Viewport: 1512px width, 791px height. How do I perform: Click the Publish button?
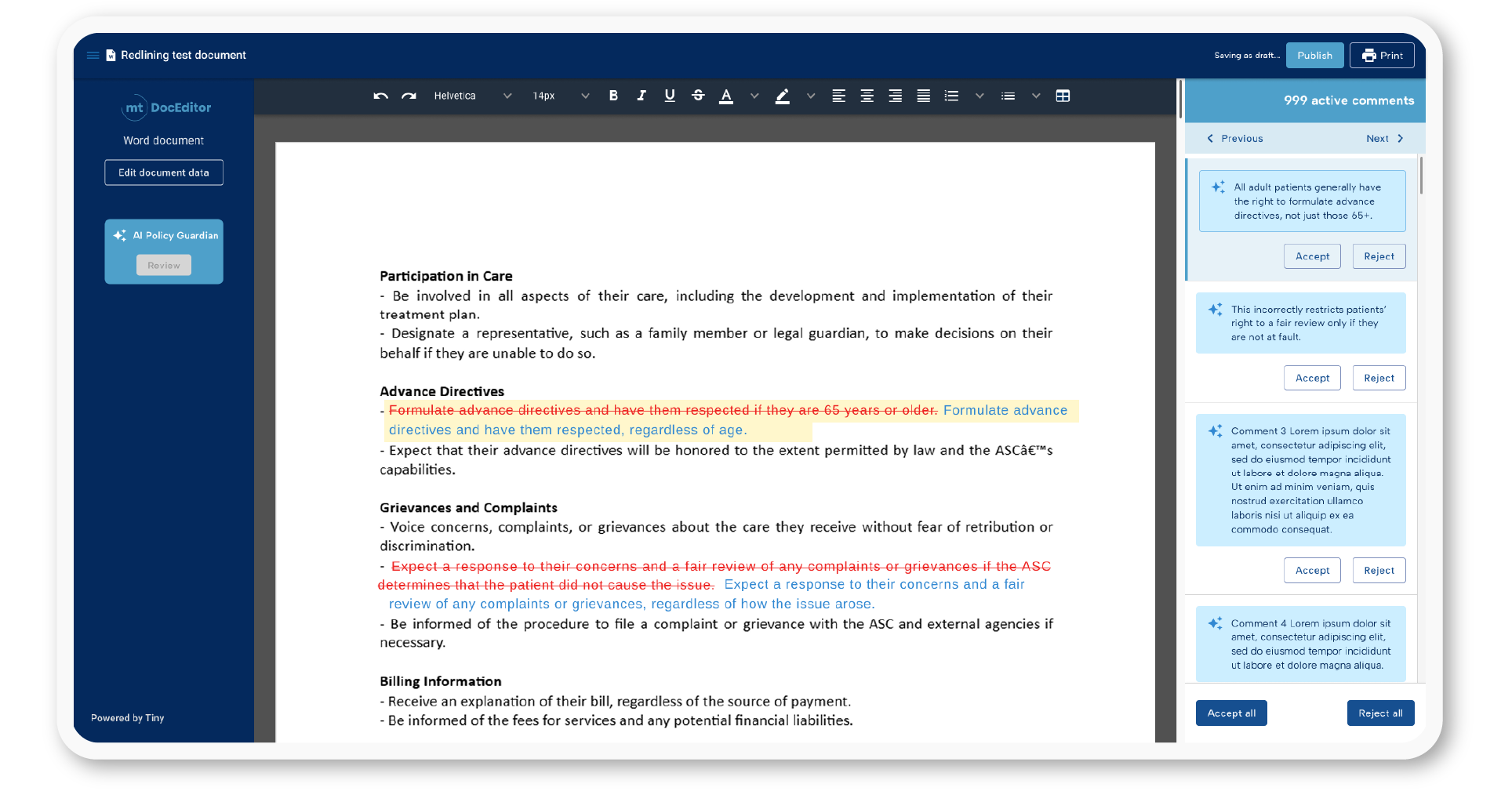tap(1314, 56)
